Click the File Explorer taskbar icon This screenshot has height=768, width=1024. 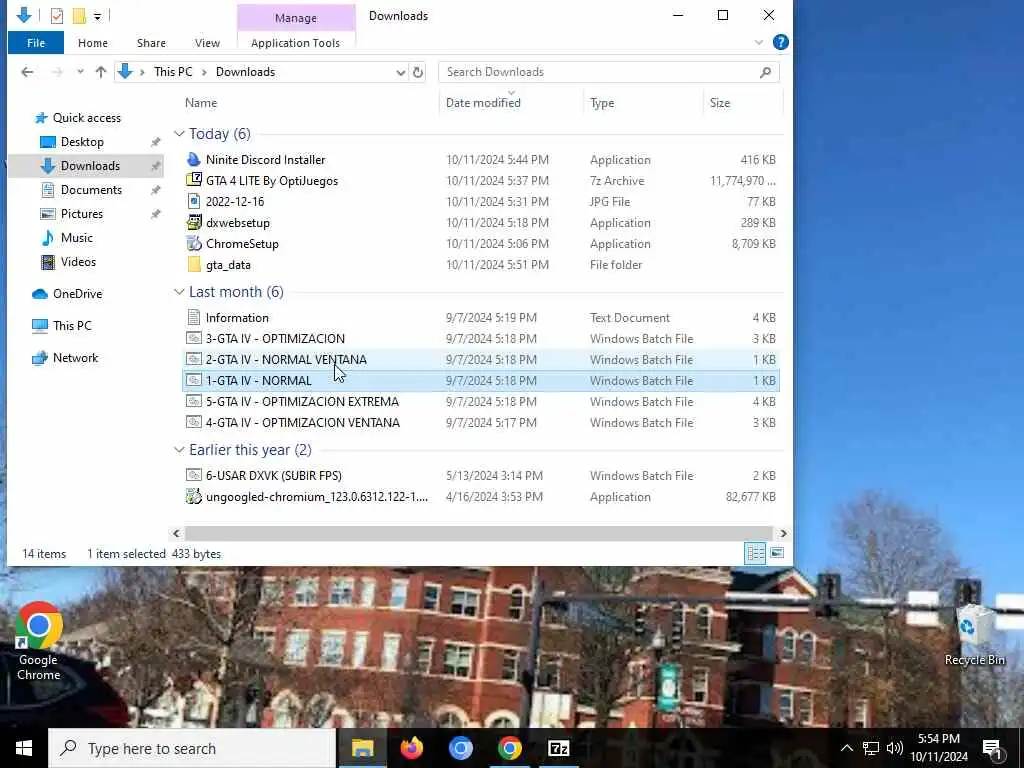tap(362, 748)
